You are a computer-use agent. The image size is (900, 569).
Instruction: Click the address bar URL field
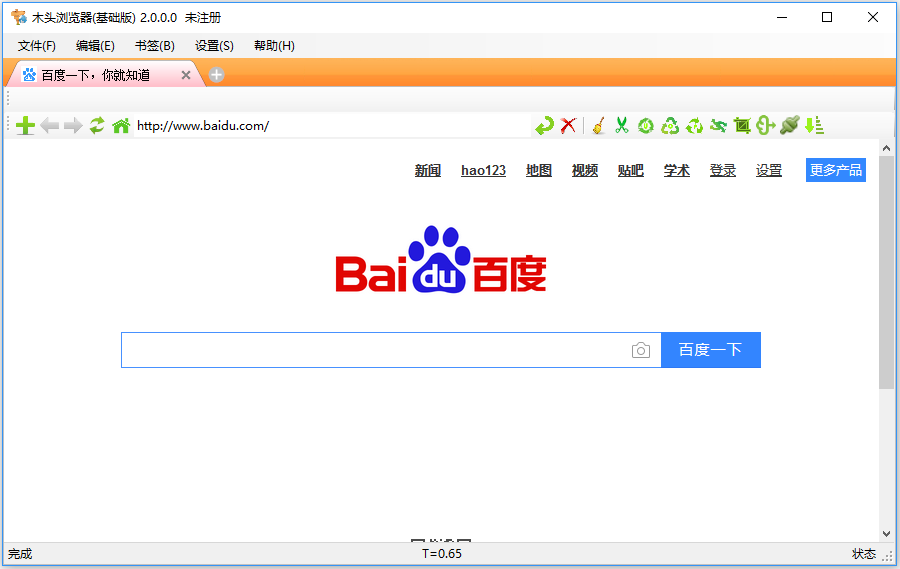(x=332, y=126)
